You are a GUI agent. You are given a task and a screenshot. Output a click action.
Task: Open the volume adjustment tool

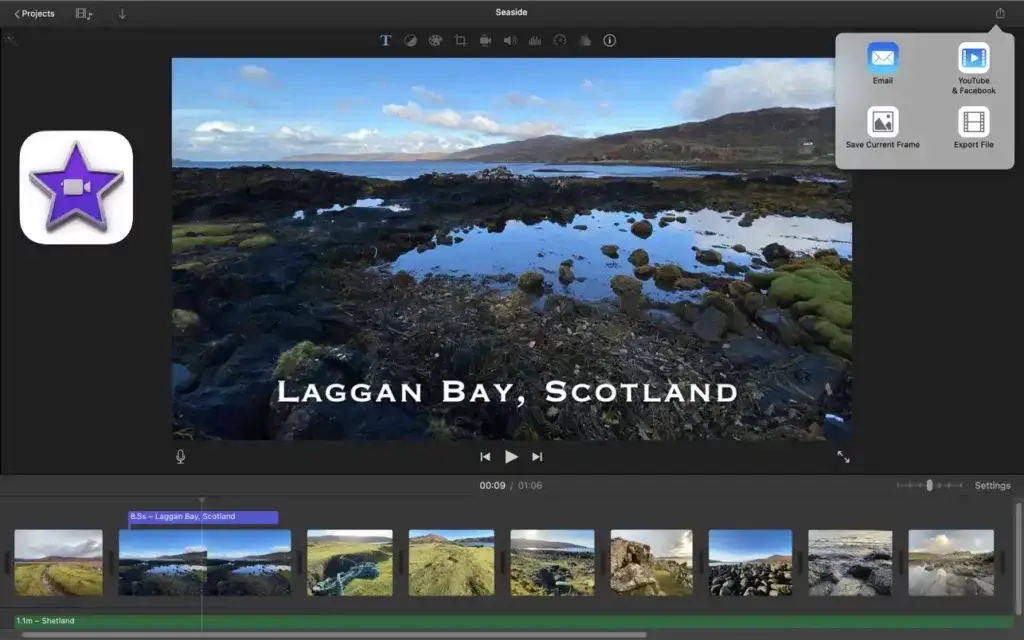pyautogui.click(x=510, y=41)
